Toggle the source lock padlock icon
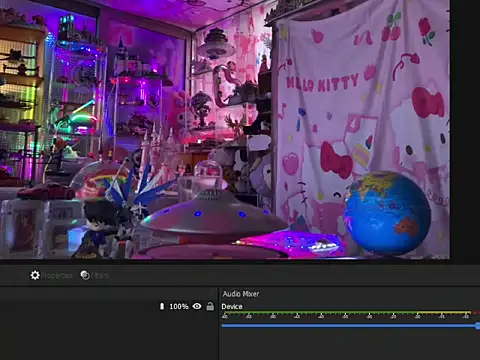The width and height of the screenshot is (480, 360). point(210,306)
